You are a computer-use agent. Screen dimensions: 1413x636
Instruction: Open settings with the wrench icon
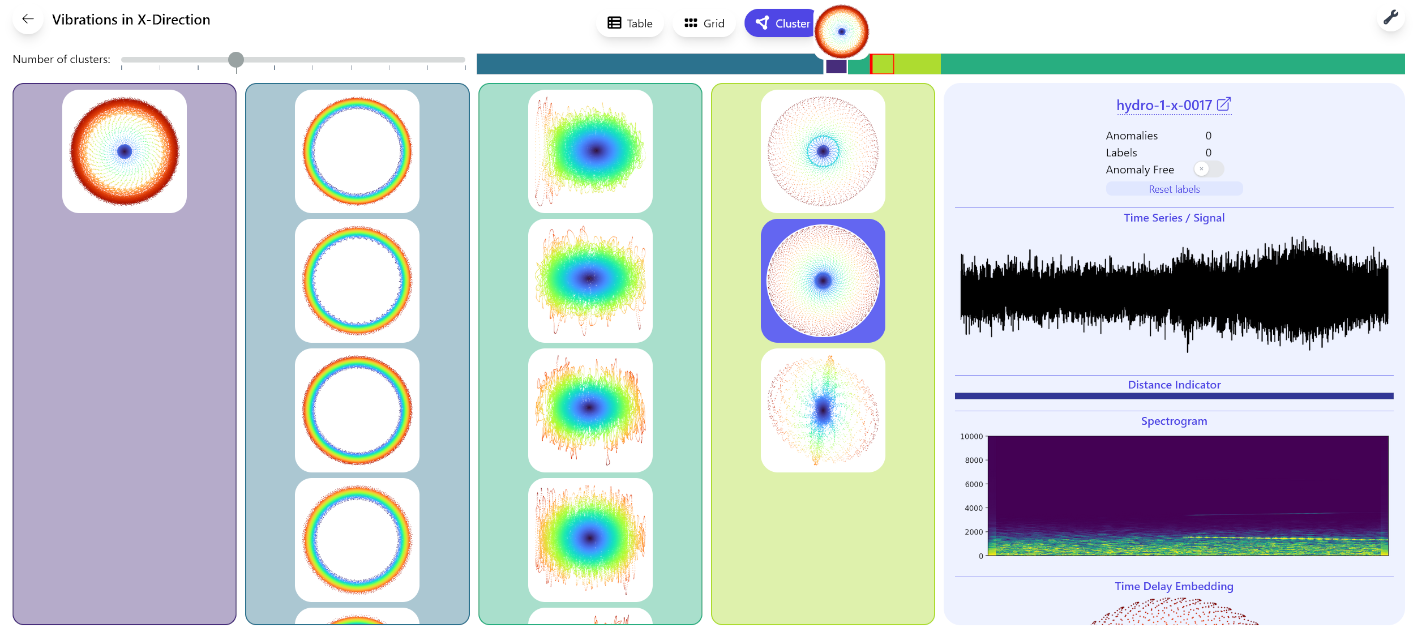[x=1391, y=18]
